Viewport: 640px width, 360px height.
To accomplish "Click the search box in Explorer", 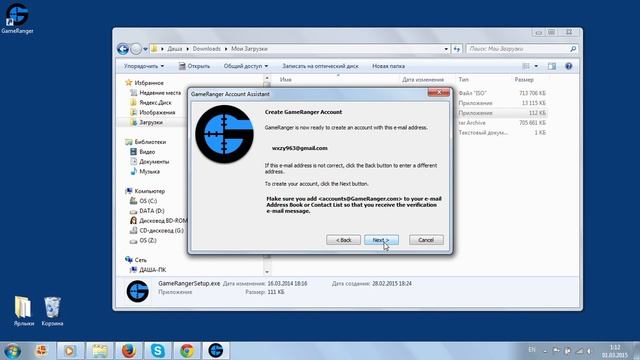I will [x=522, y=49].
